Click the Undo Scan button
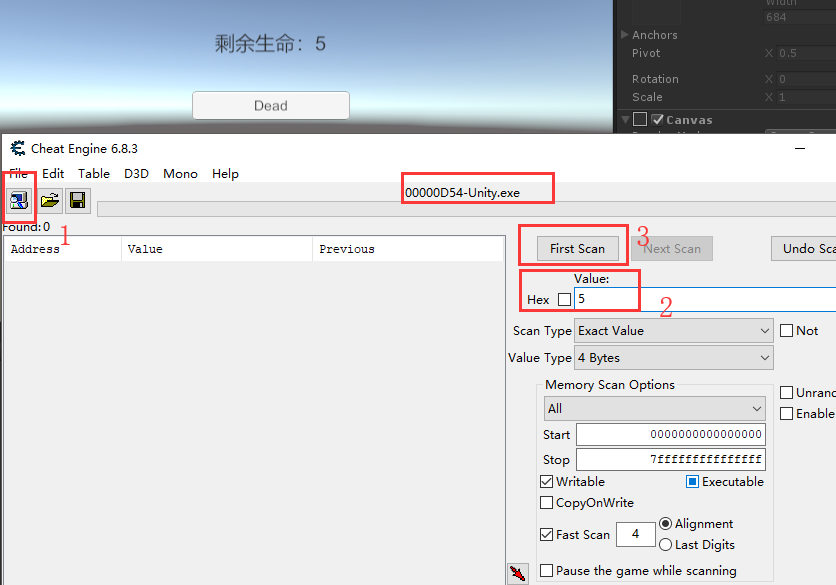 pos(810,248)
